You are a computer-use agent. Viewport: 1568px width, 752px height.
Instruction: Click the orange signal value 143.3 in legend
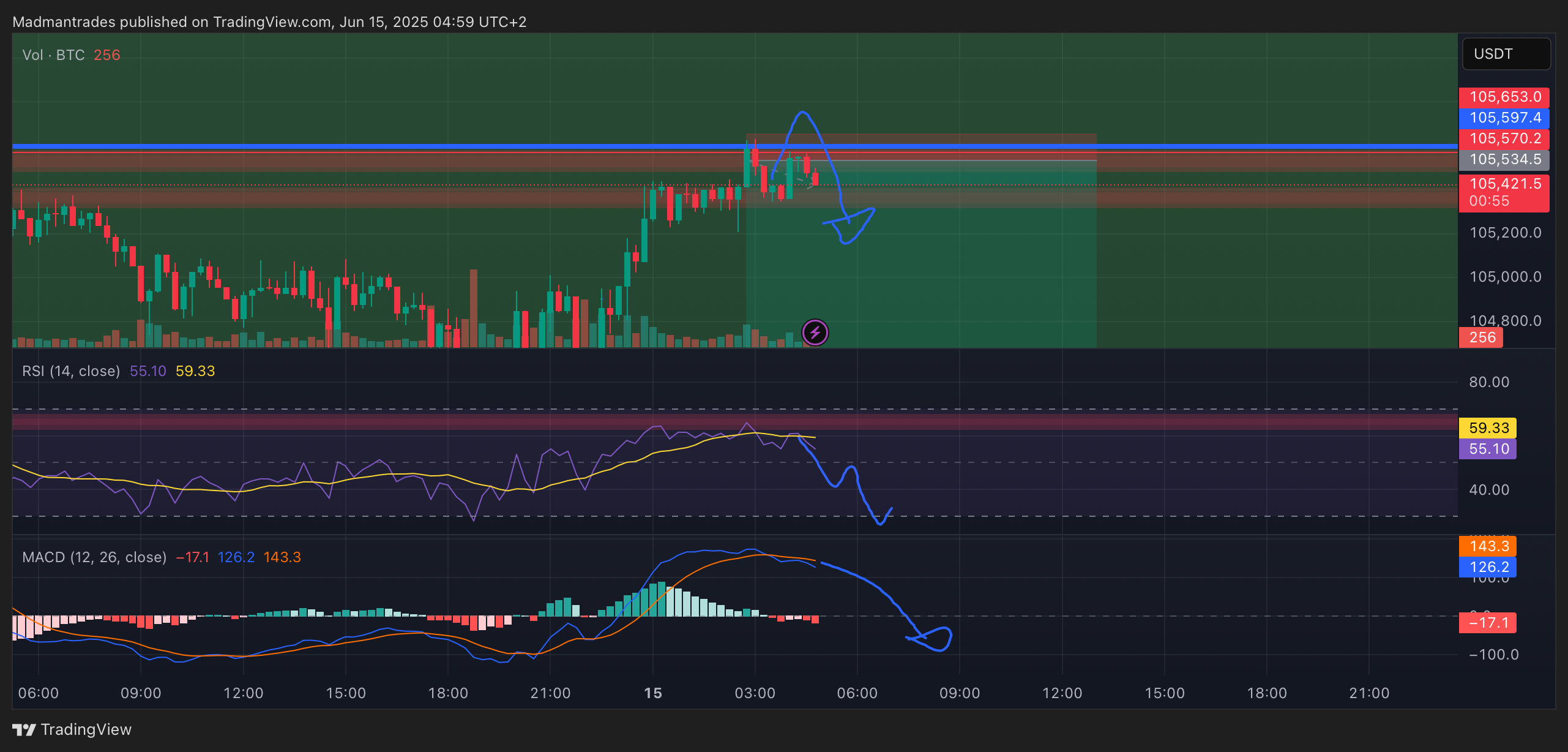pos(282,557)
